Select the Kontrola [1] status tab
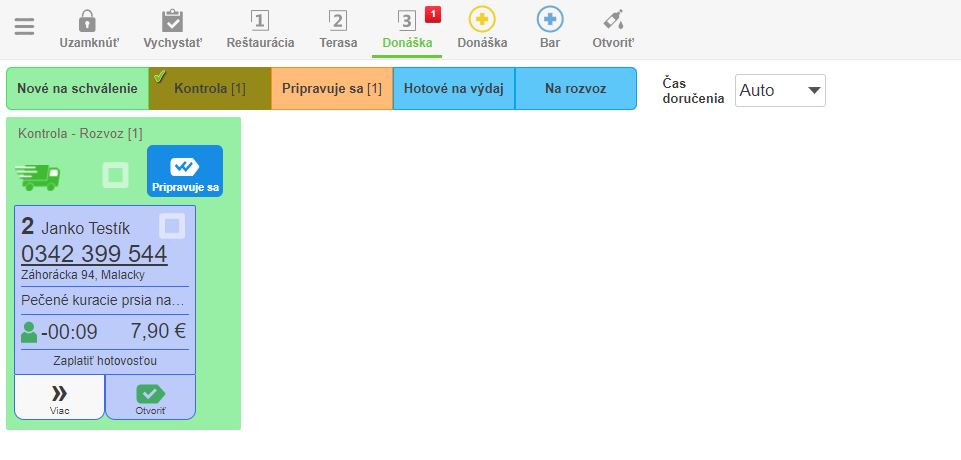Viewport: 961px width, 460px height. [209, 89]
